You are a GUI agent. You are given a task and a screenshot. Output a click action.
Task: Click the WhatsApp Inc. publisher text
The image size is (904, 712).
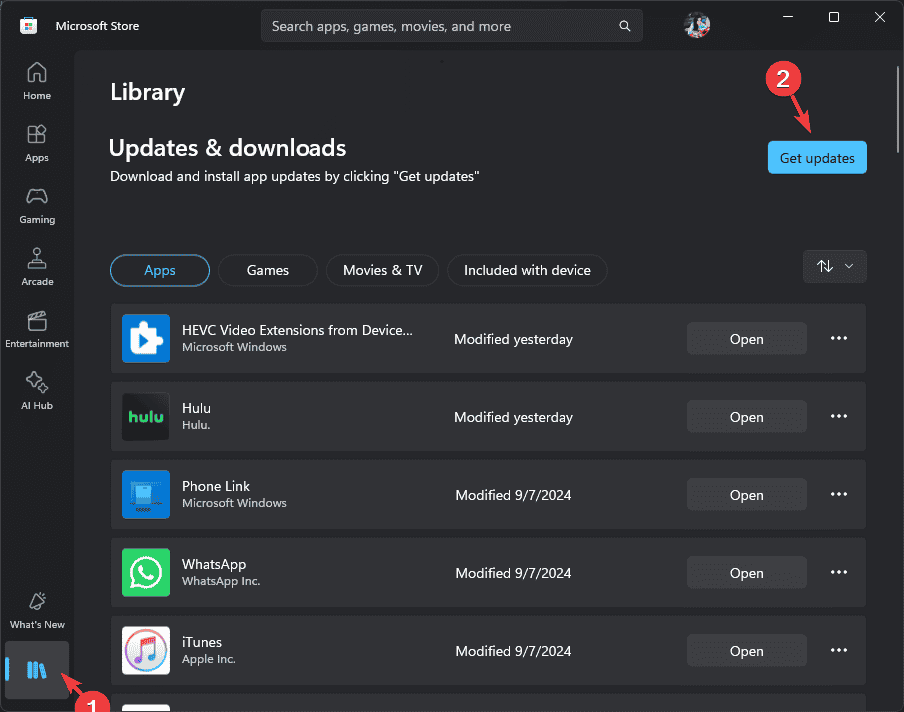[x=221, y=581]
